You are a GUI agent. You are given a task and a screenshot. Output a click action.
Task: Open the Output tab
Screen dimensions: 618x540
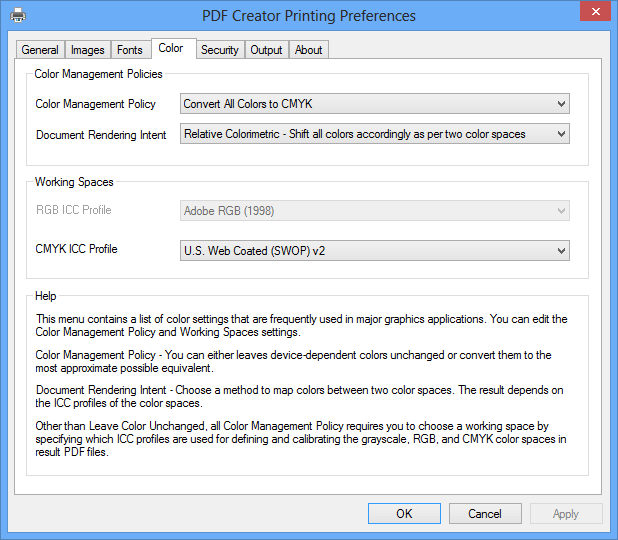pyautogui.click(x=266, y=50)
